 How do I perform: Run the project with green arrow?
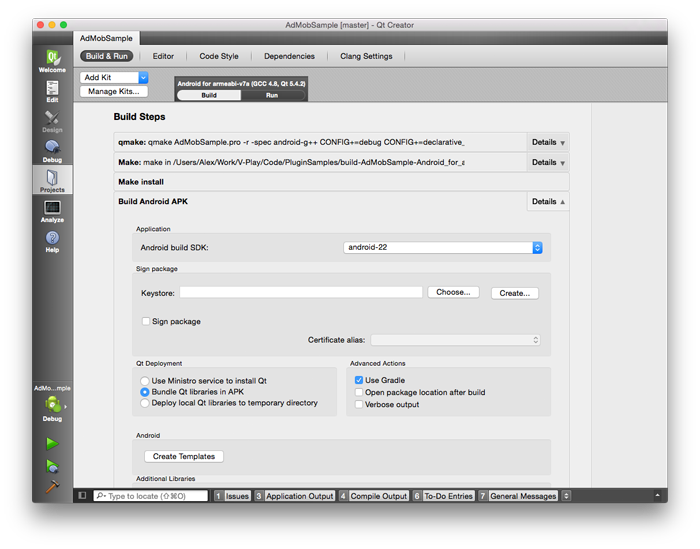pos(52,444)
